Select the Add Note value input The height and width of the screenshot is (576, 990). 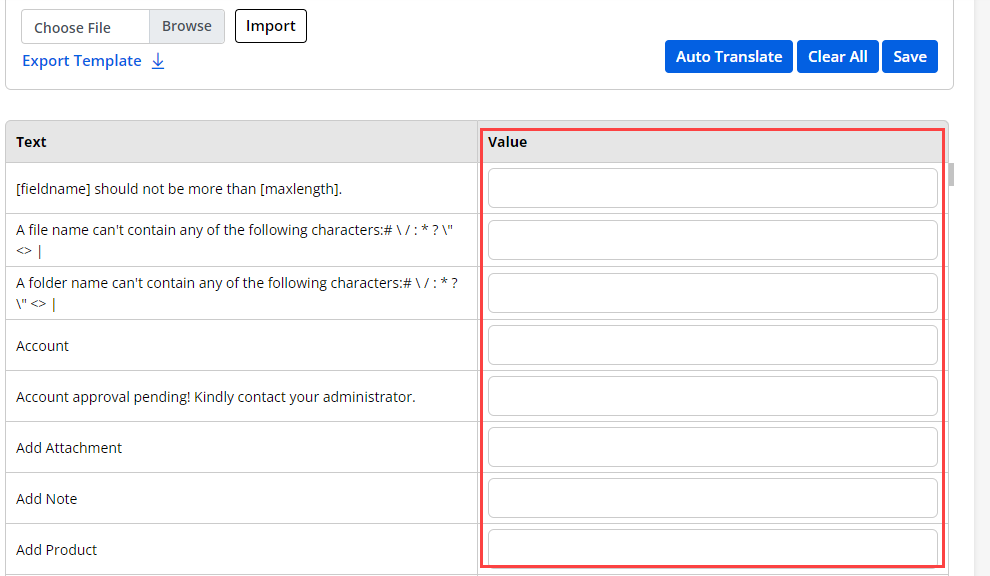[x=712, y=498]
